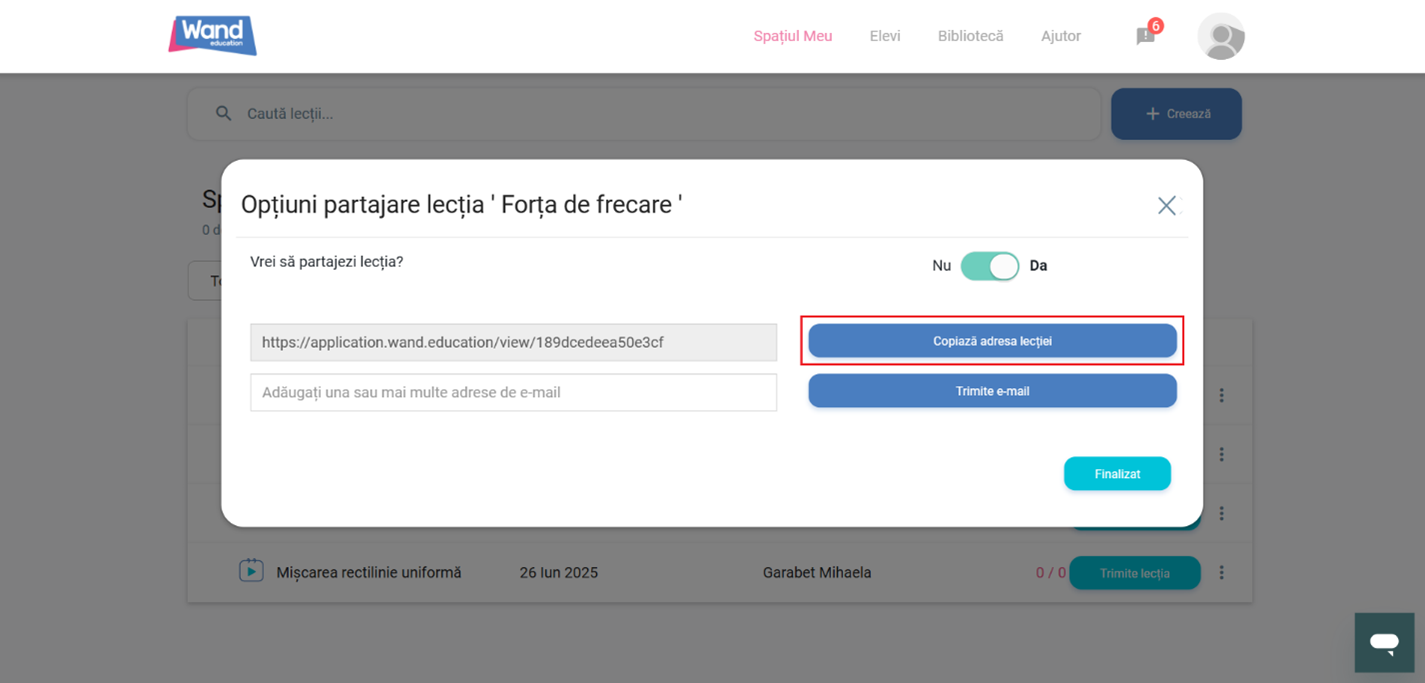Image resolution: width=1425 pixels, height=683 pixels.
Task: Toggle the share lesson Nu/Da switch
Action: click(x=989, y=266)
